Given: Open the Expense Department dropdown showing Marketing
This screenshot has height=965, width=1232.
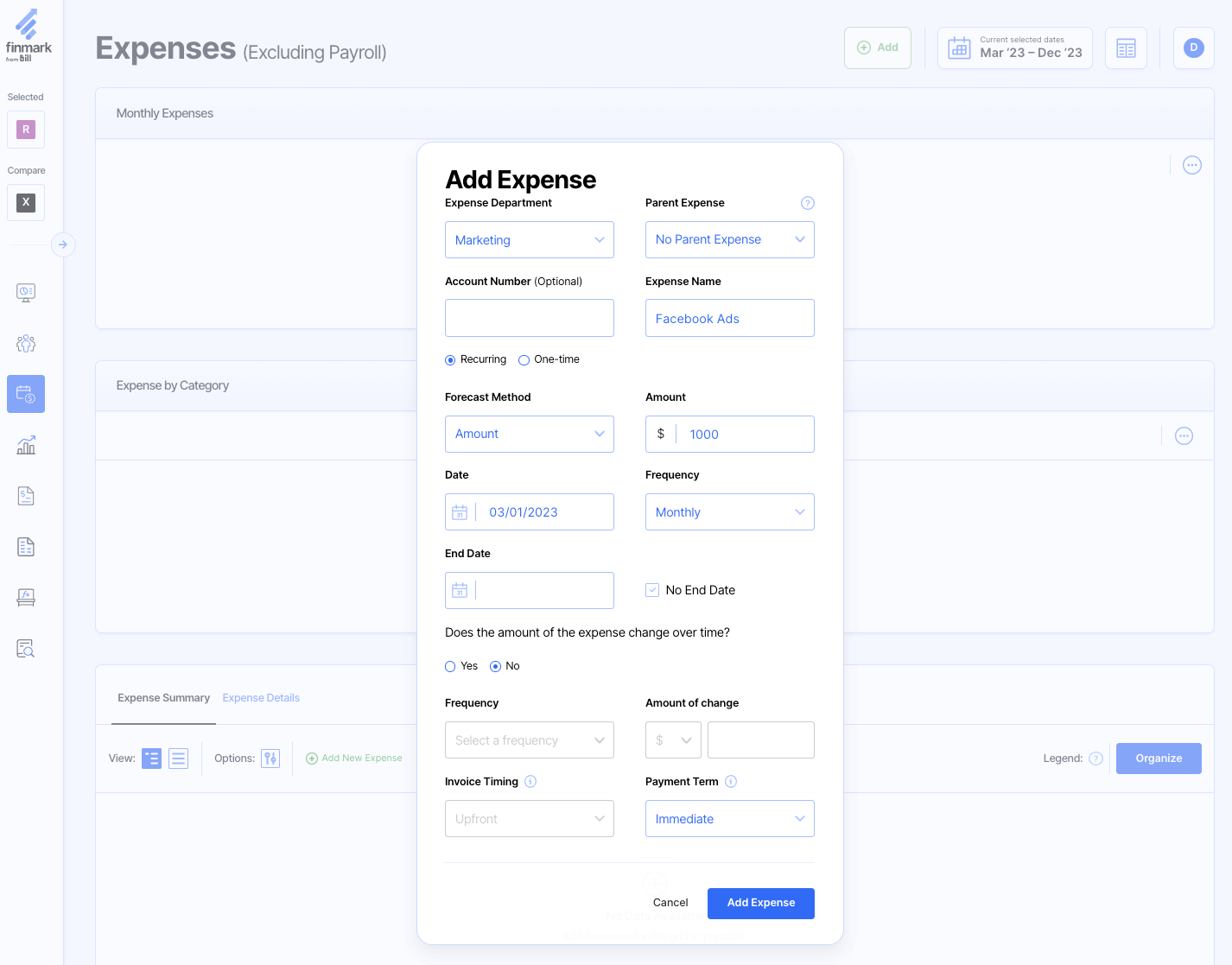Looking at the screenshot, I should pyautogui.click(x=529, y=239).
